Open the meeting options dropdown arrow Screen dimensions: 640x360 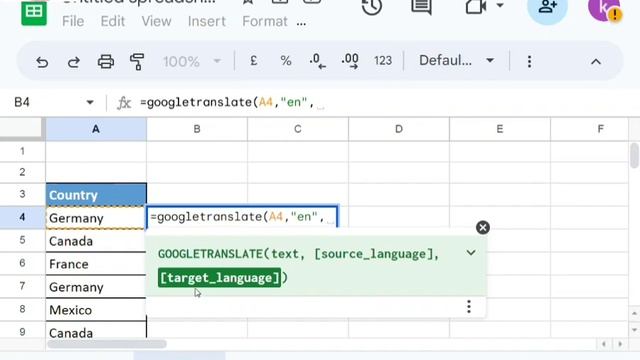(x=500, y=5)
